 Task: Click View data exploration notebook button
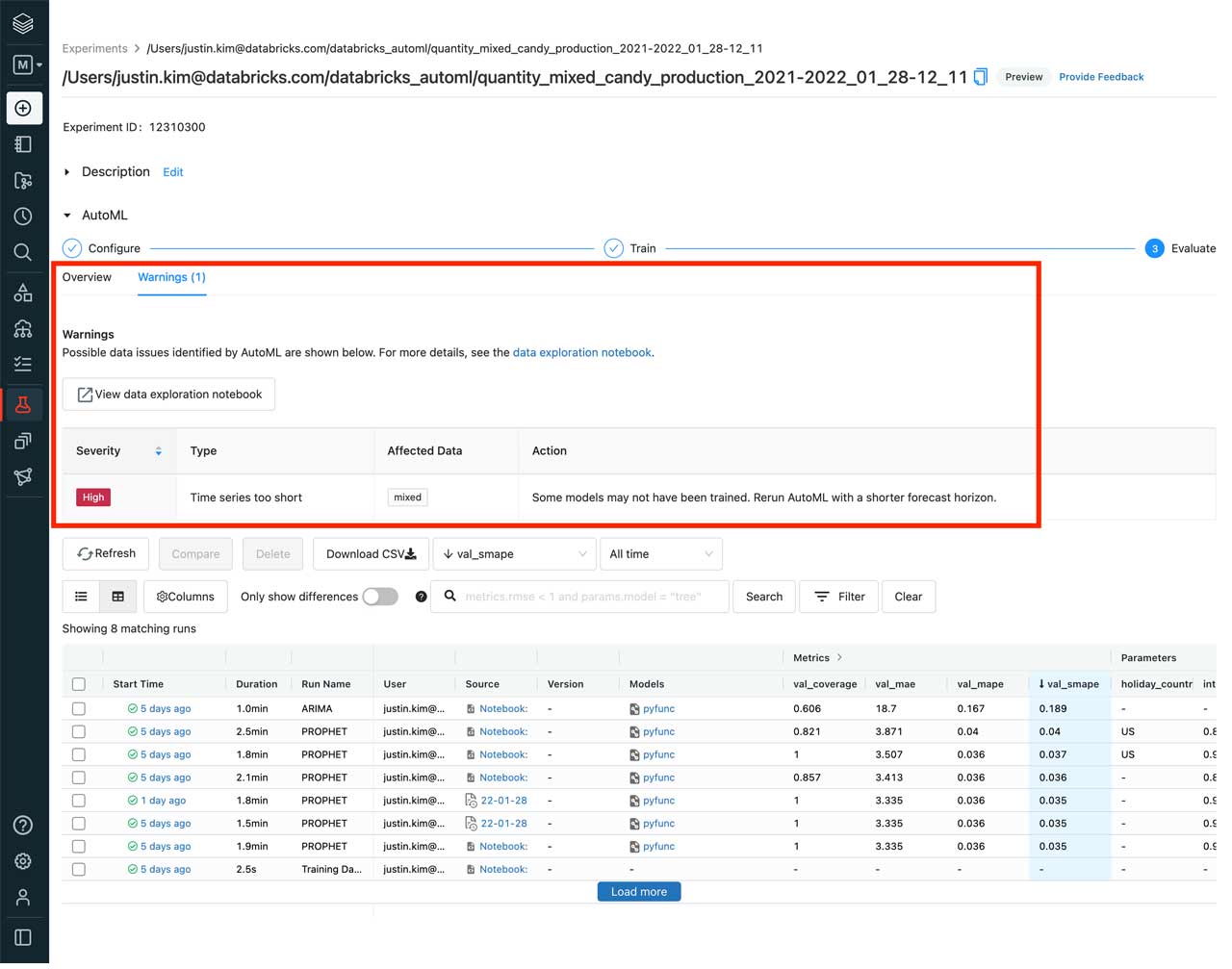pyautogui.click(x=168, y=395)
